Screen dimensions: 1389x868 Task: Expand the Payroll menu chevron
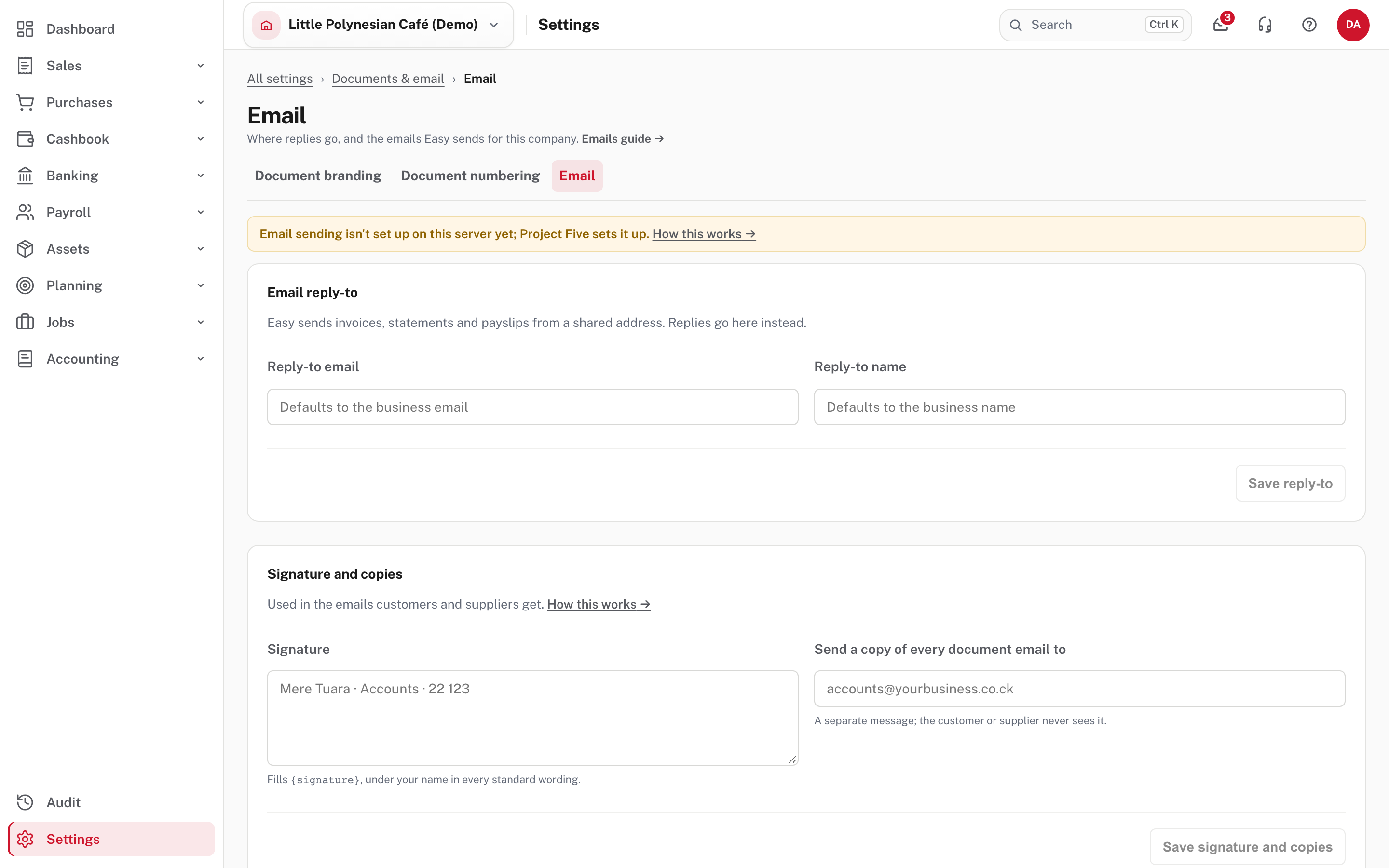200,212
